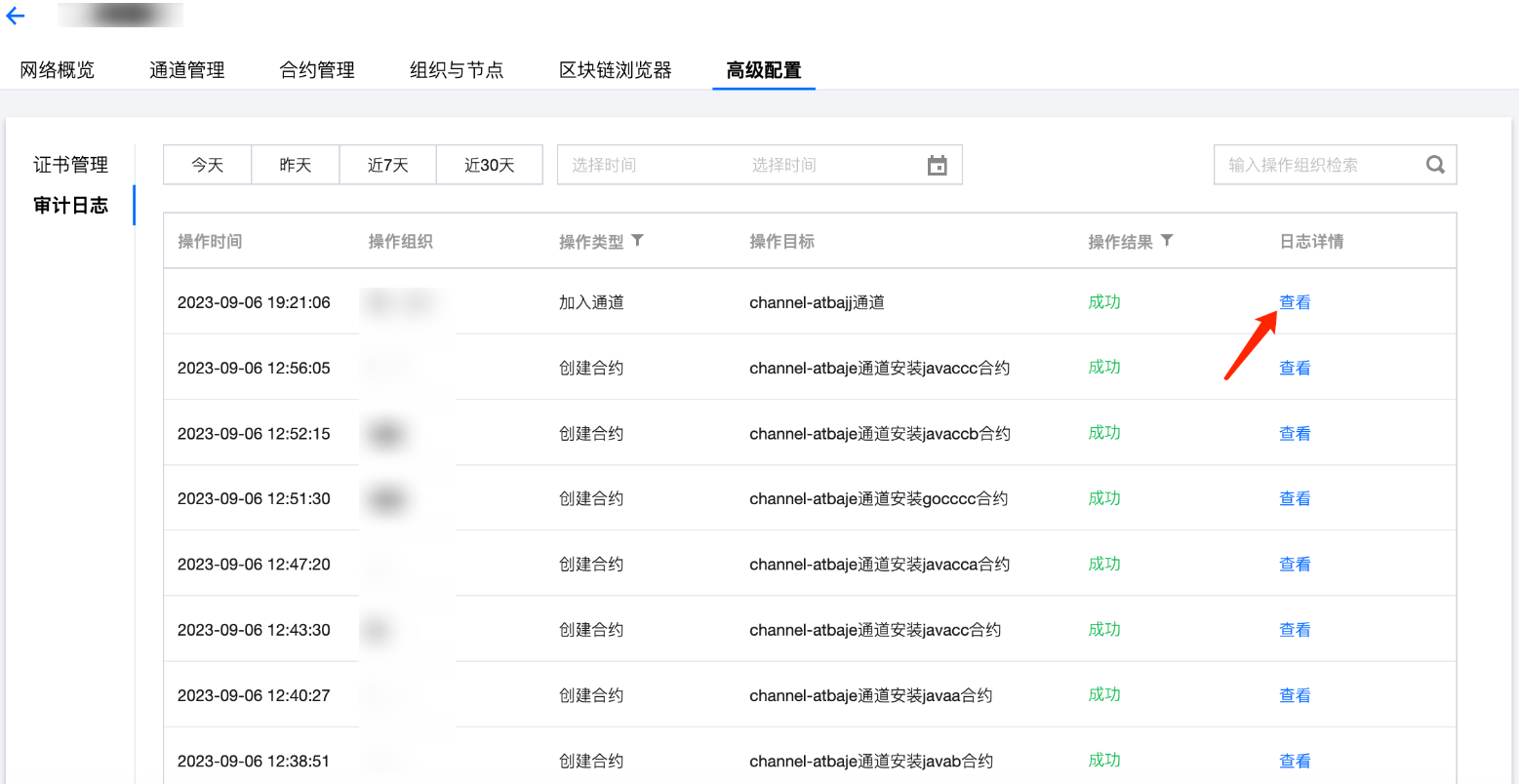Open 查看 for the 12:52:15 entry
The height and width of the screenshot is (784, 1519).
click(x=1295, y=433)
